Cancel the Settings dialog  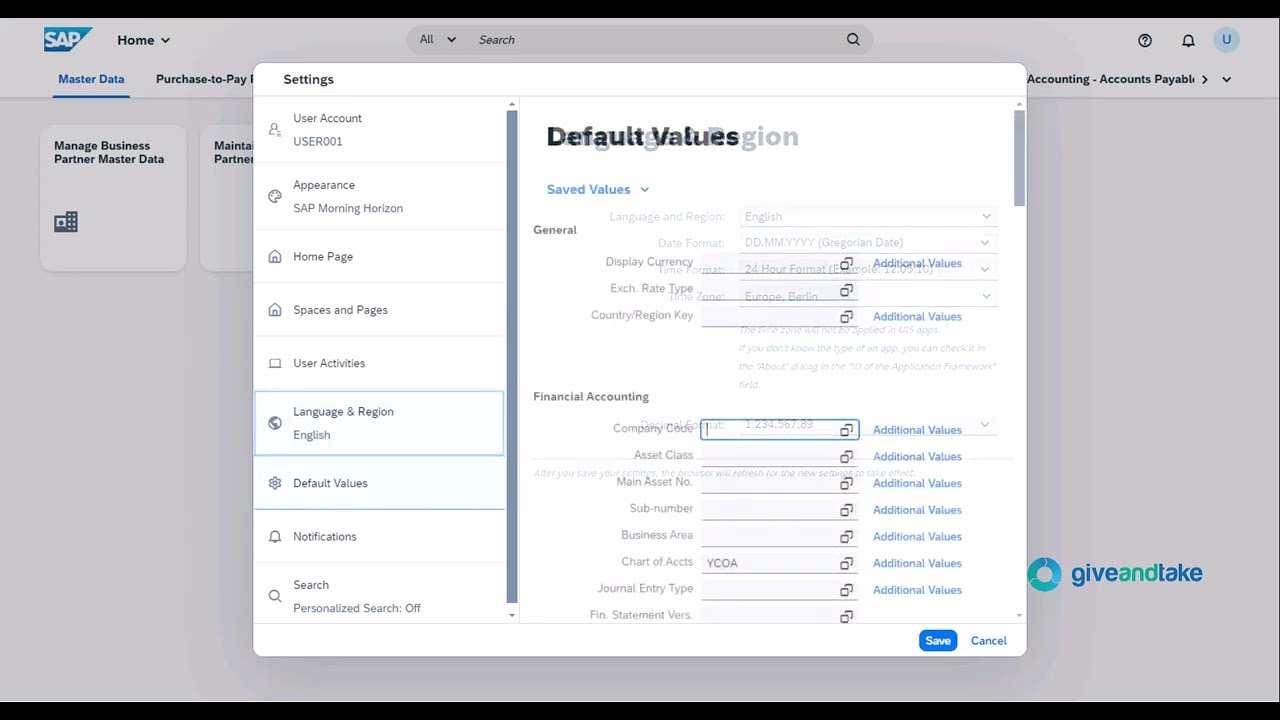[988, 641]
